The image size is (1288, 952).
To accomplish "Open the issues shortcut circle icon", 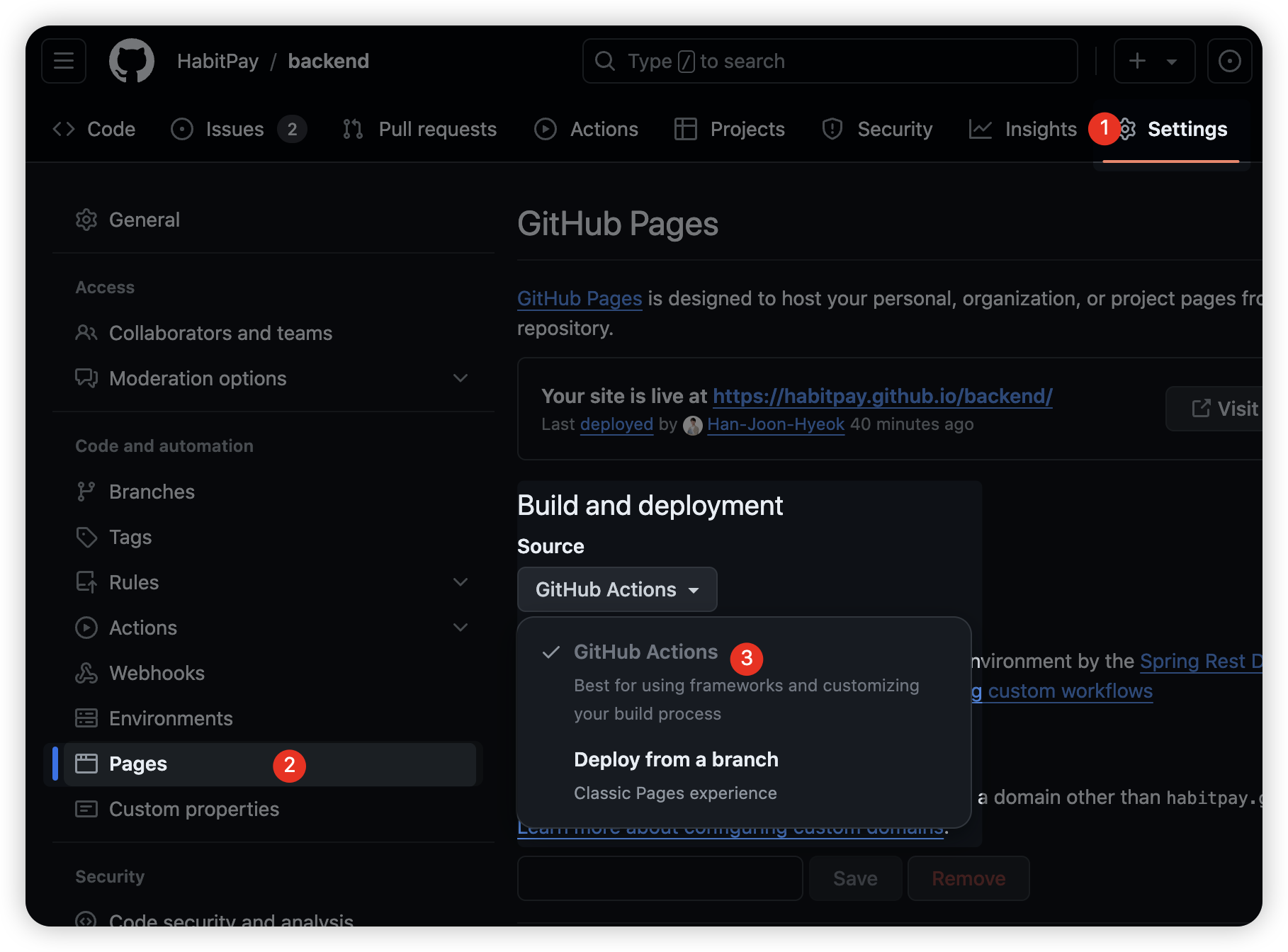I will [x=1229, y=61].
